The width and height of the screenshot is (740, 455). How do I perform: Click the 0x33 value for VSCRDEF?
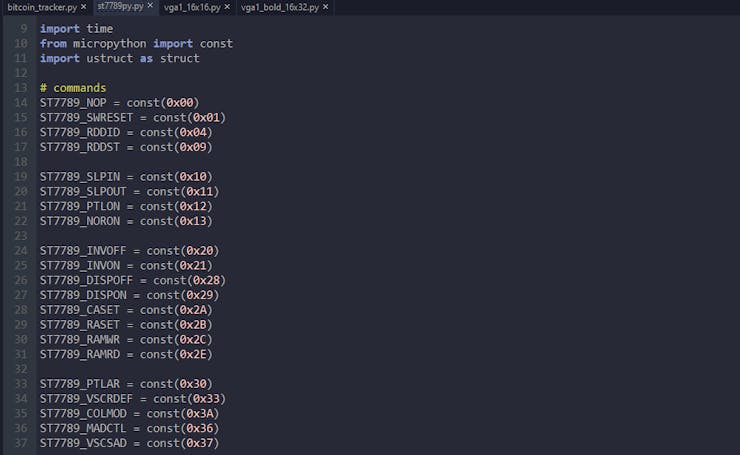[206, 399]
